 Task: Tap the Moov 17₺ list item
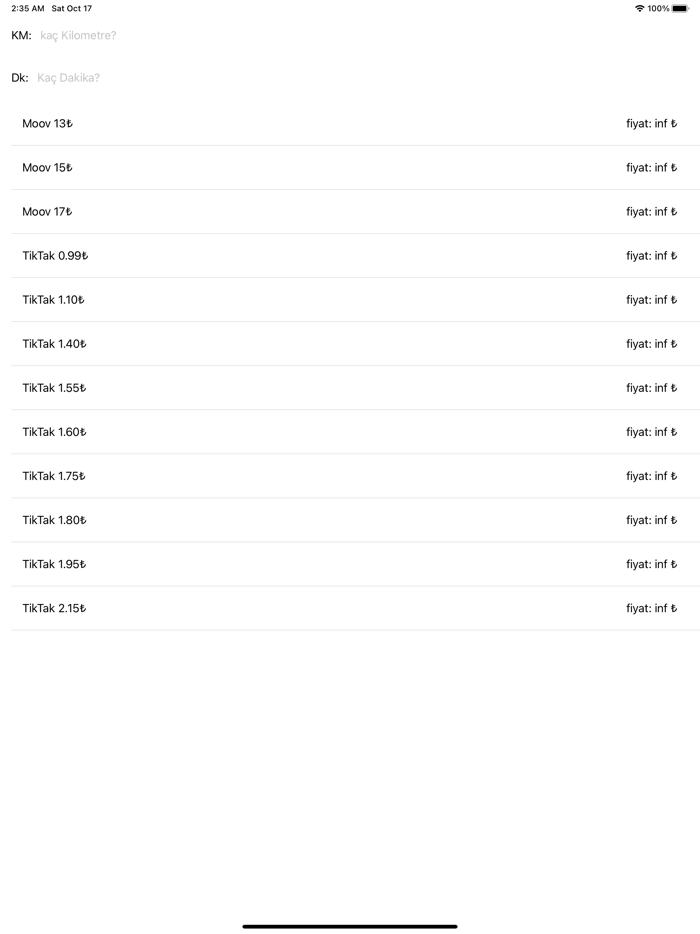click(x=350, y=212)
